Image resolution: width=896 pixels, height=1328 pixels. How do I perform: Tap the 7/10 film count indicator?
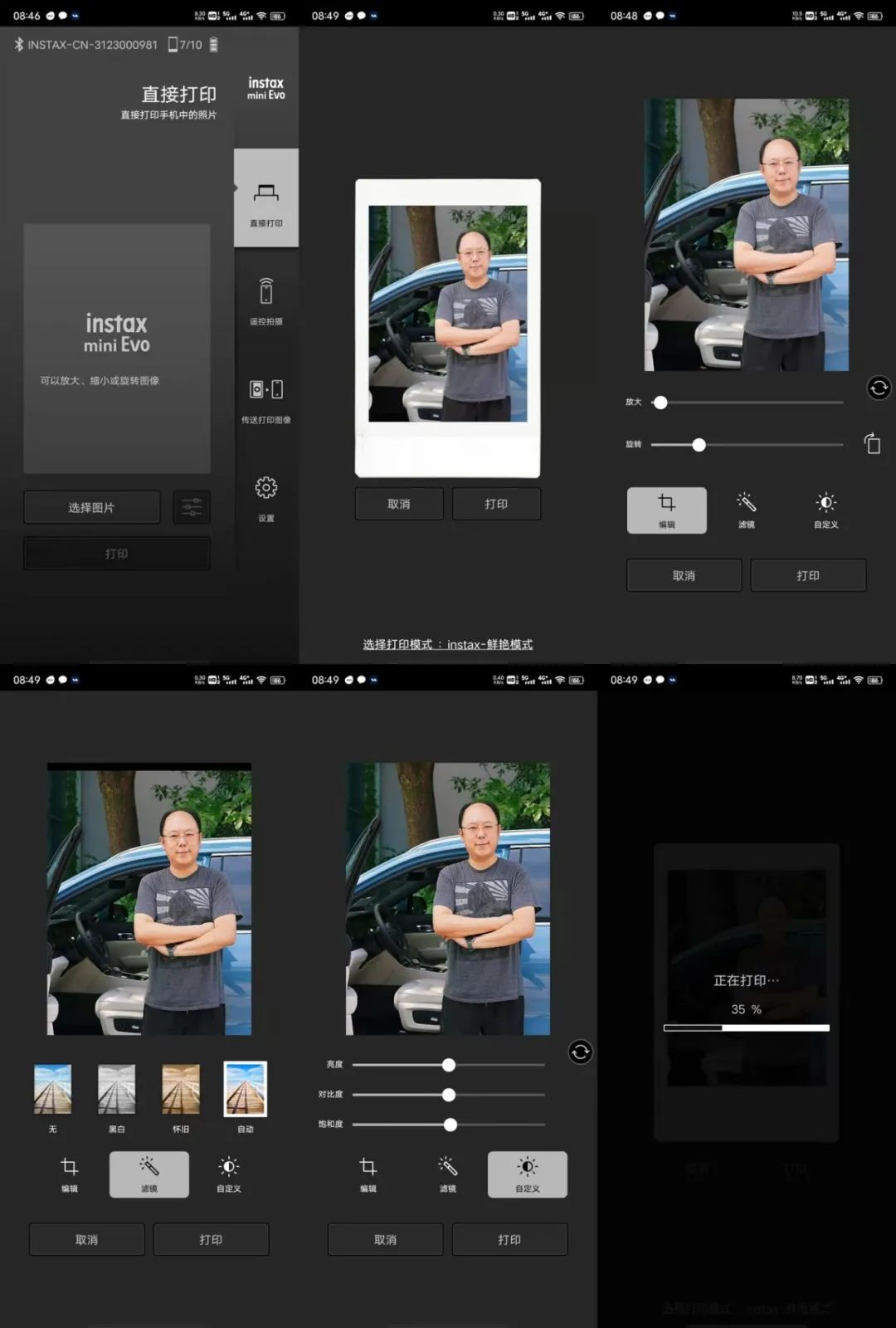185,45
